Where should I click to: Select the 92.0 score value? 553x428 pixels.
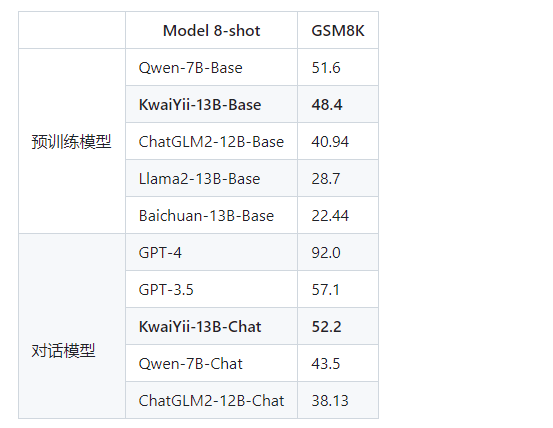tap(326, 253)
